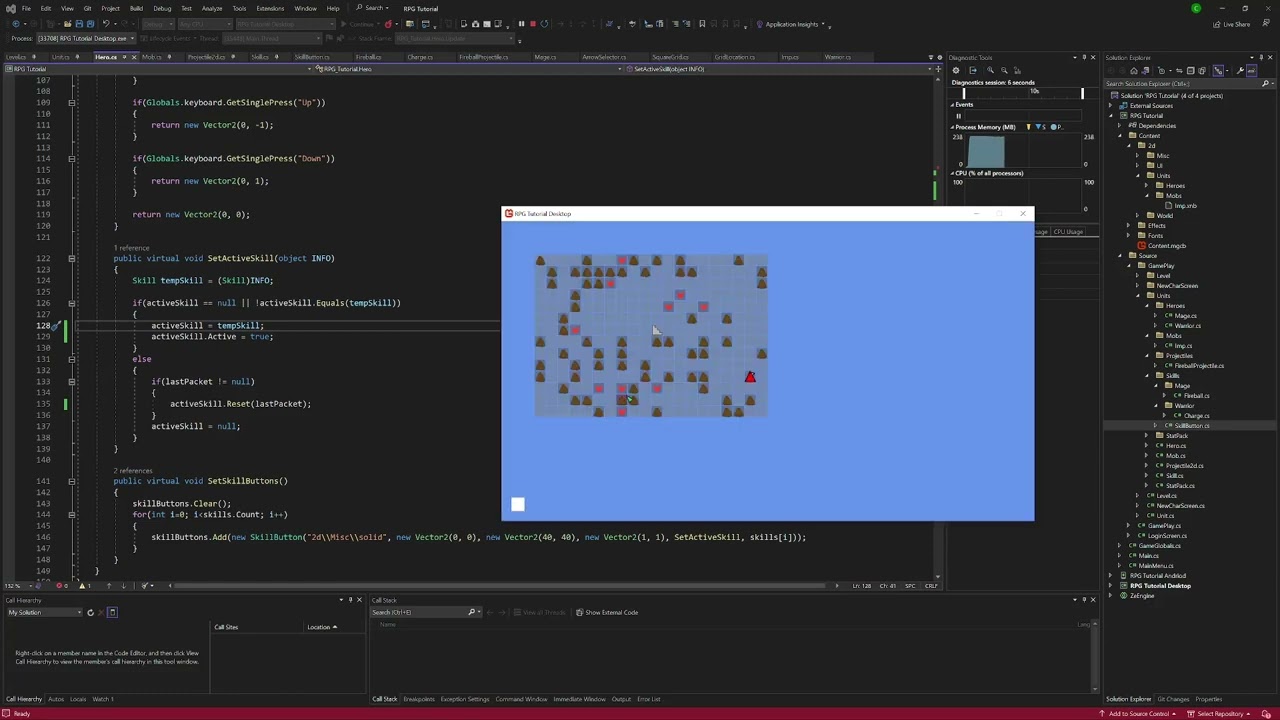
Task: Toggle Show External Code option
Action: [608, 612]
